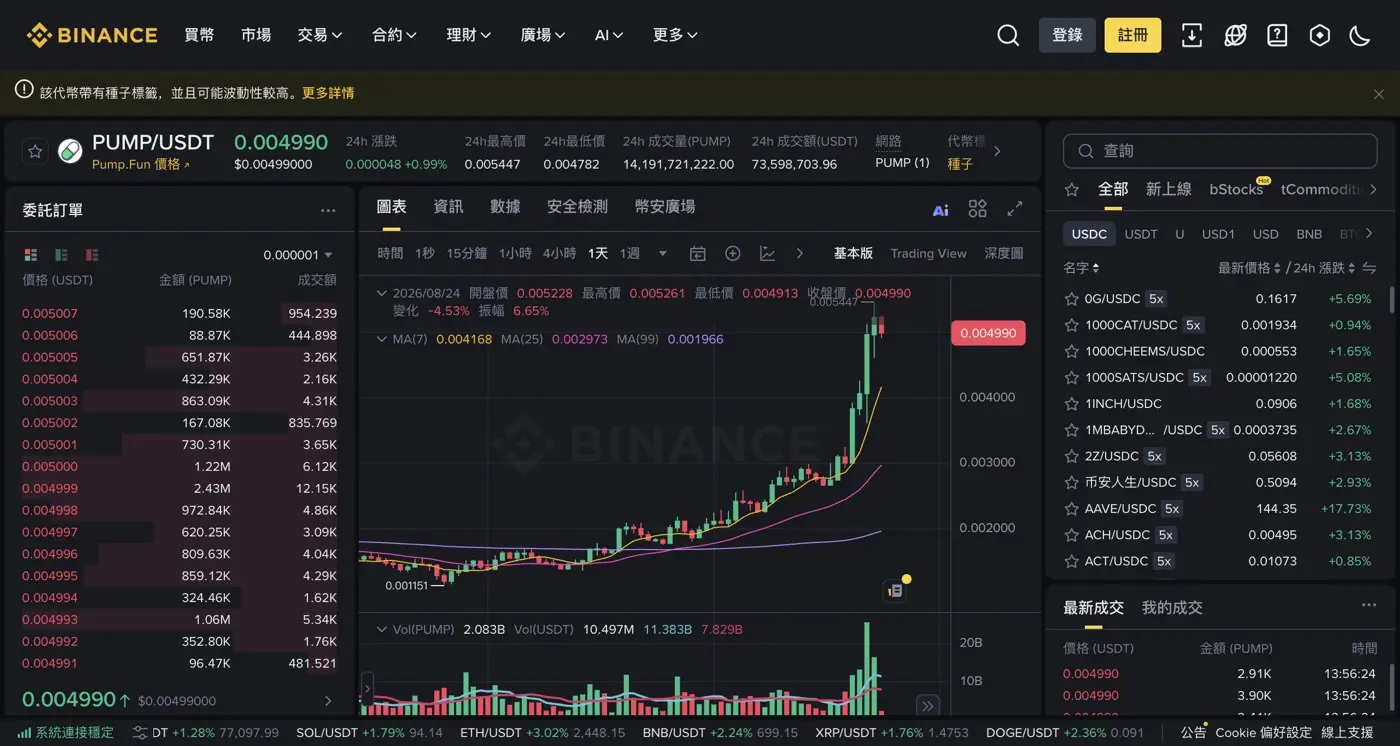Open the 廣場 dropdown menu

point(543,35)
